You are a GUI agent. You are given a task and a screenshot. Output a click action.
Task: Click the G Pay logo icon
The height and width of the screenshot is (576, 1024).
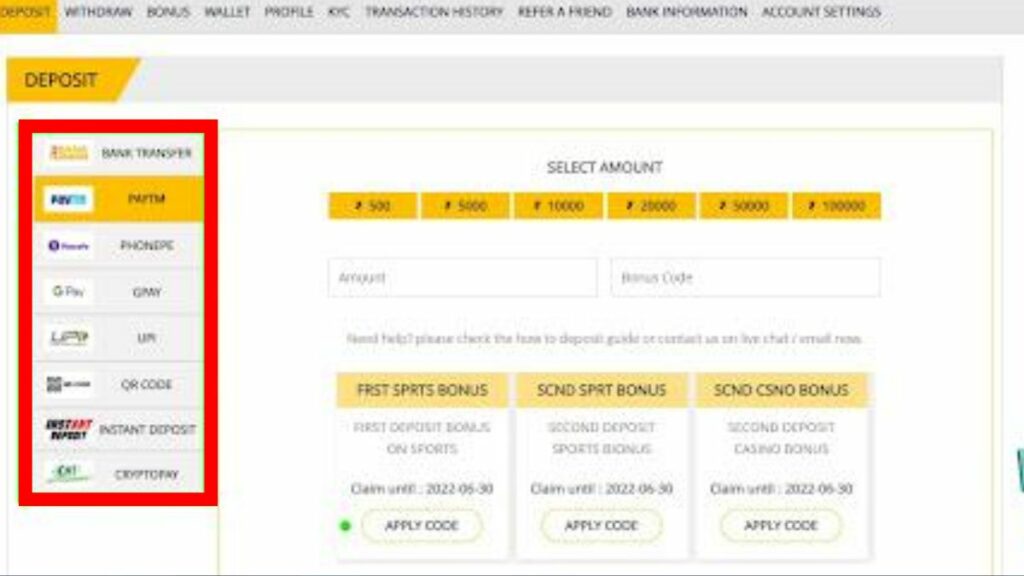point(69,291)
